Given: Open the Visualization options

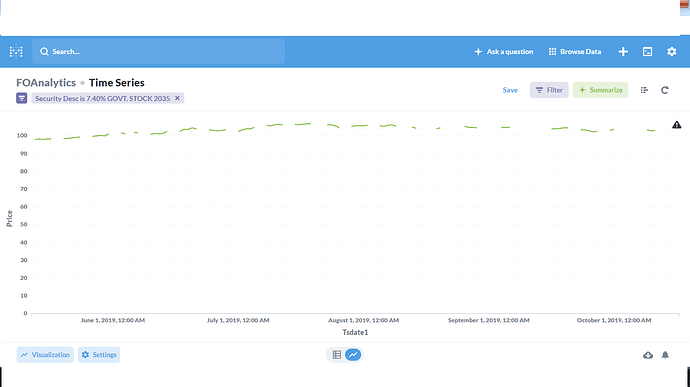Looking at the screenshot, I should [45, 354].
